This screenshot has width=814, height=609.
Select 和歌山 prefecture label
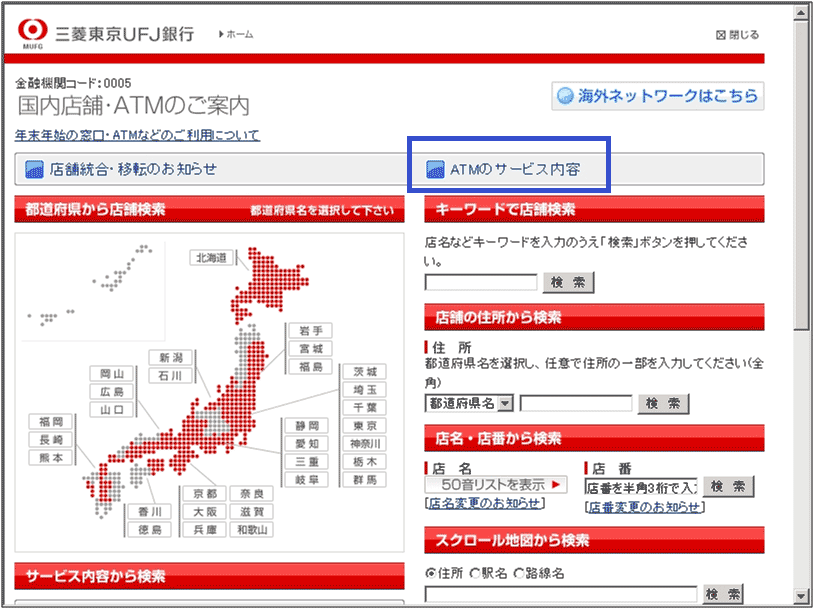point(252,530)
